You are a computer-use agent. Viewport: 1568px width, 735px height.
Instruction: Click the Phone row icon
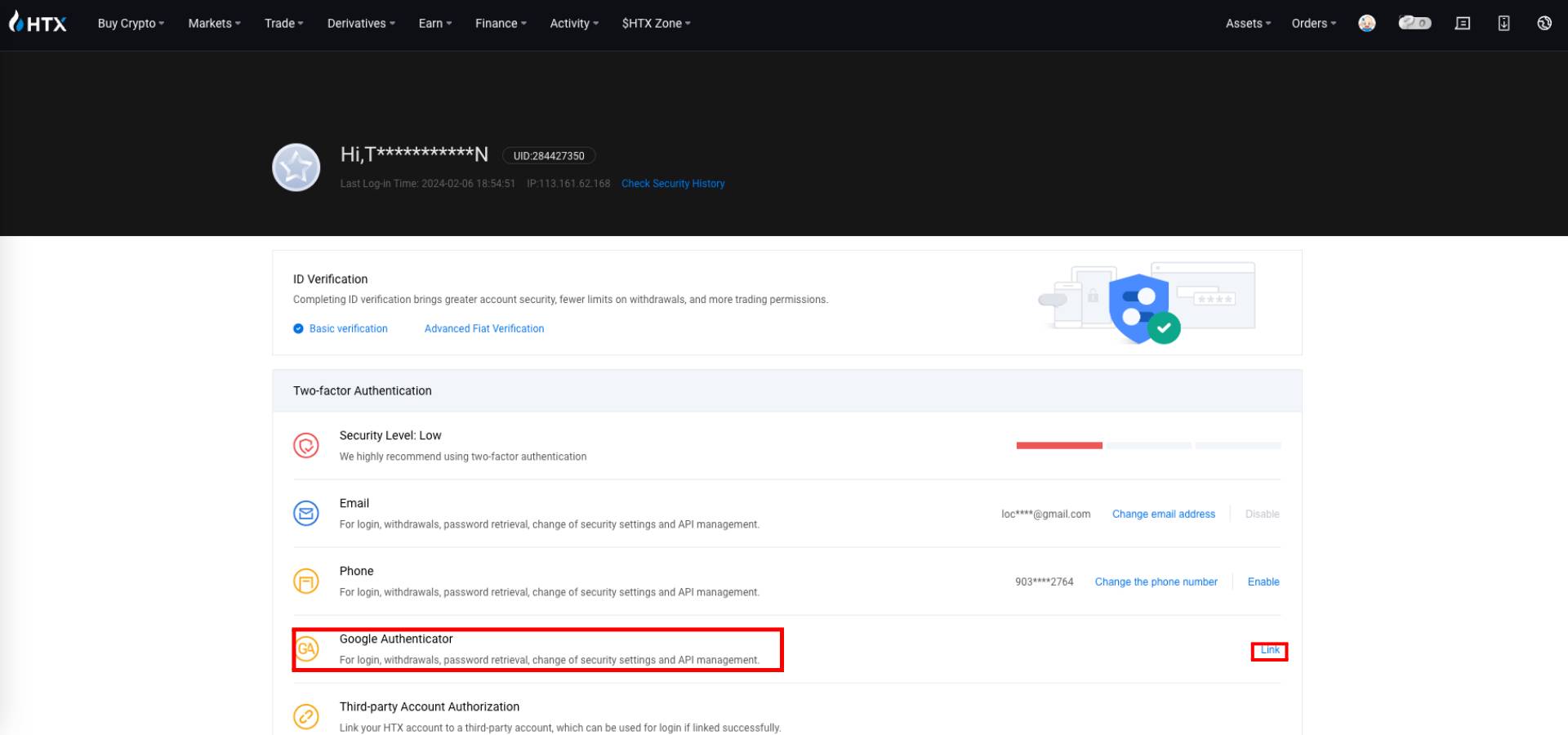306,581
